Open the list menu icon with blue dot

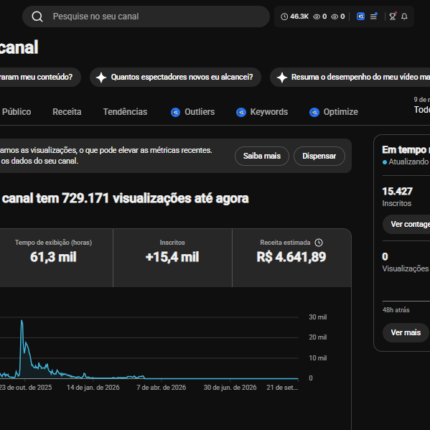[x=374, y=16]
